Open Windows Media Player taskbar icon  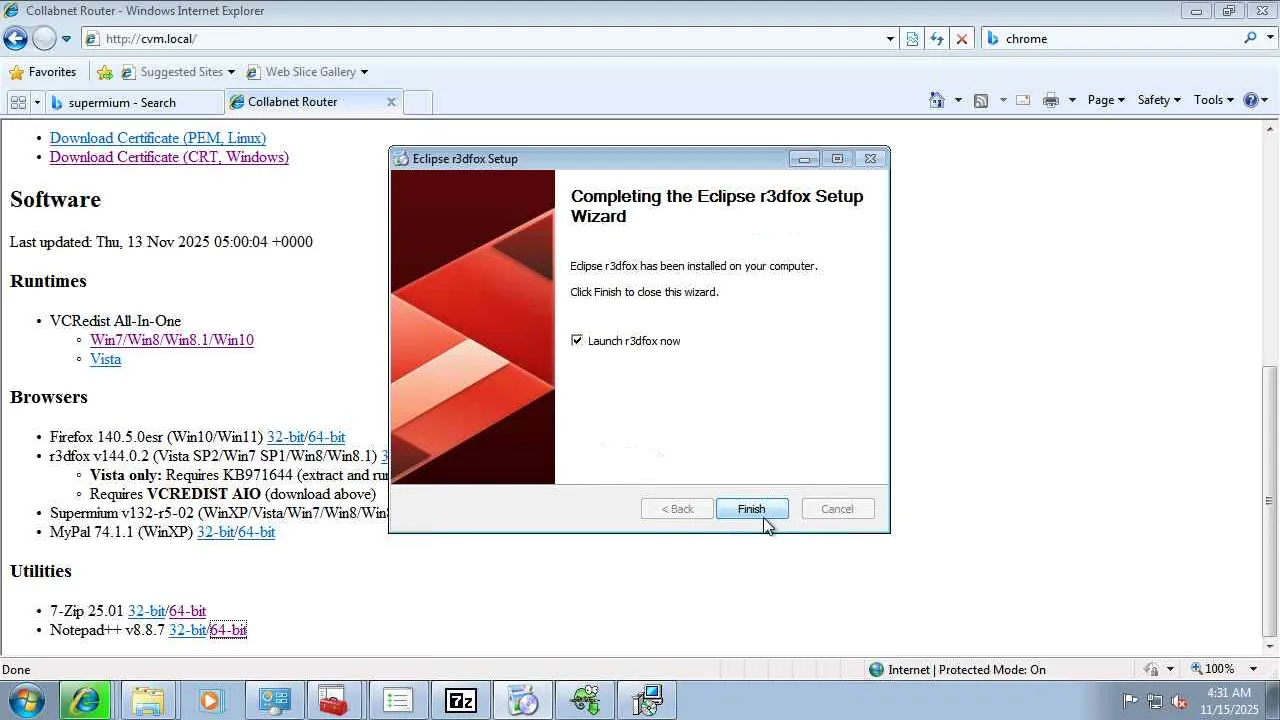click(x=210, y=700)
